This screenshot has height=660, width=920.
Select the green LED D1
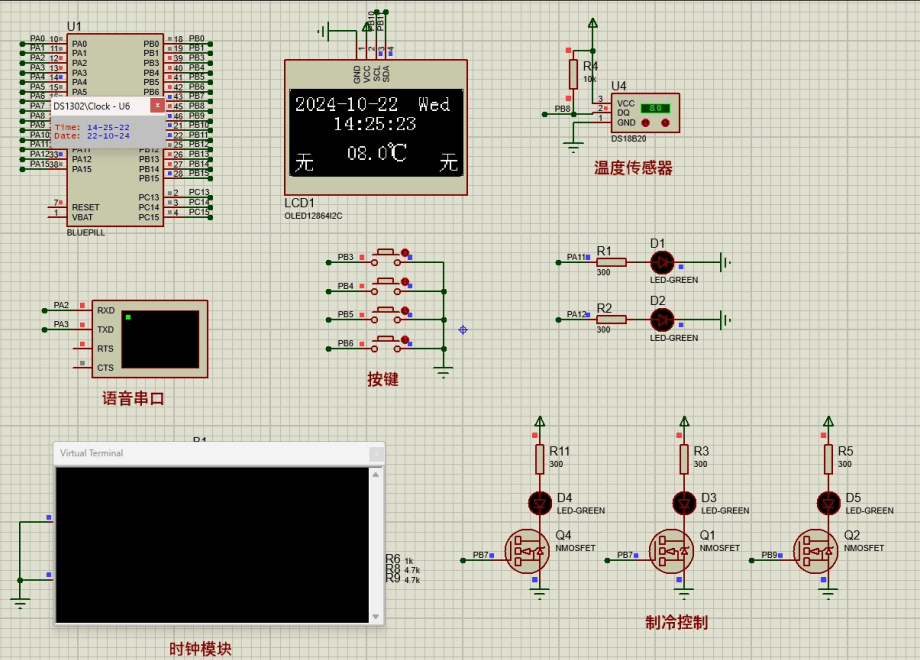tap(662, 263)
